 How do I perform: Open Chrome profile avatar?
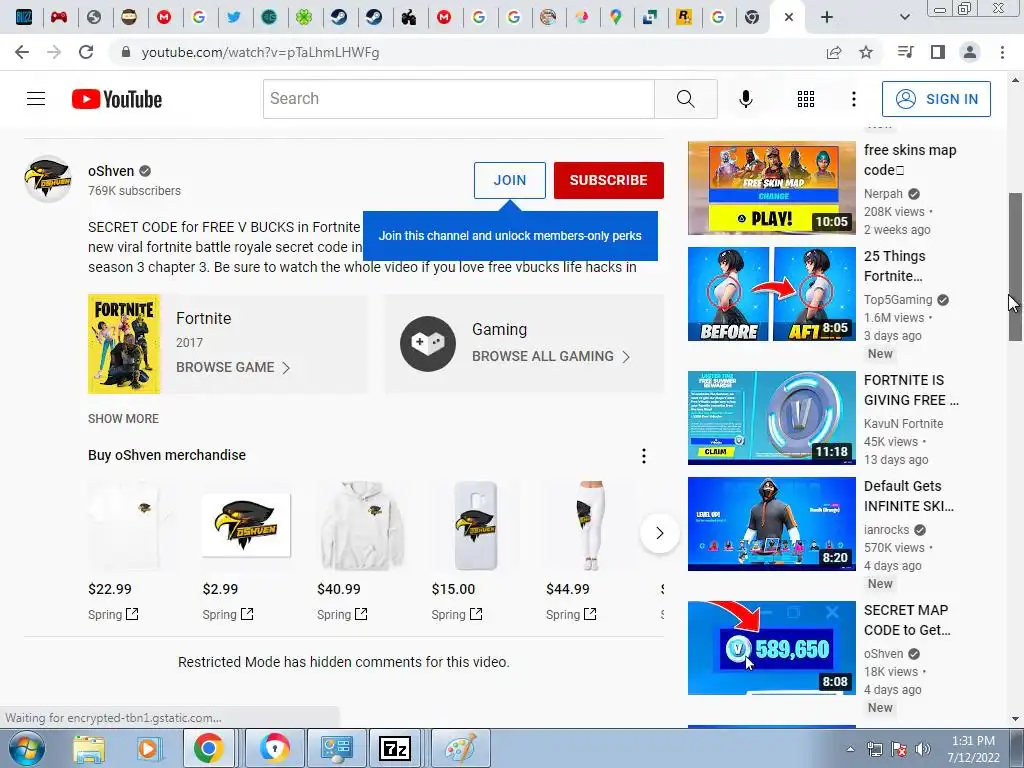pyautogui.click(x=970, y=52)
